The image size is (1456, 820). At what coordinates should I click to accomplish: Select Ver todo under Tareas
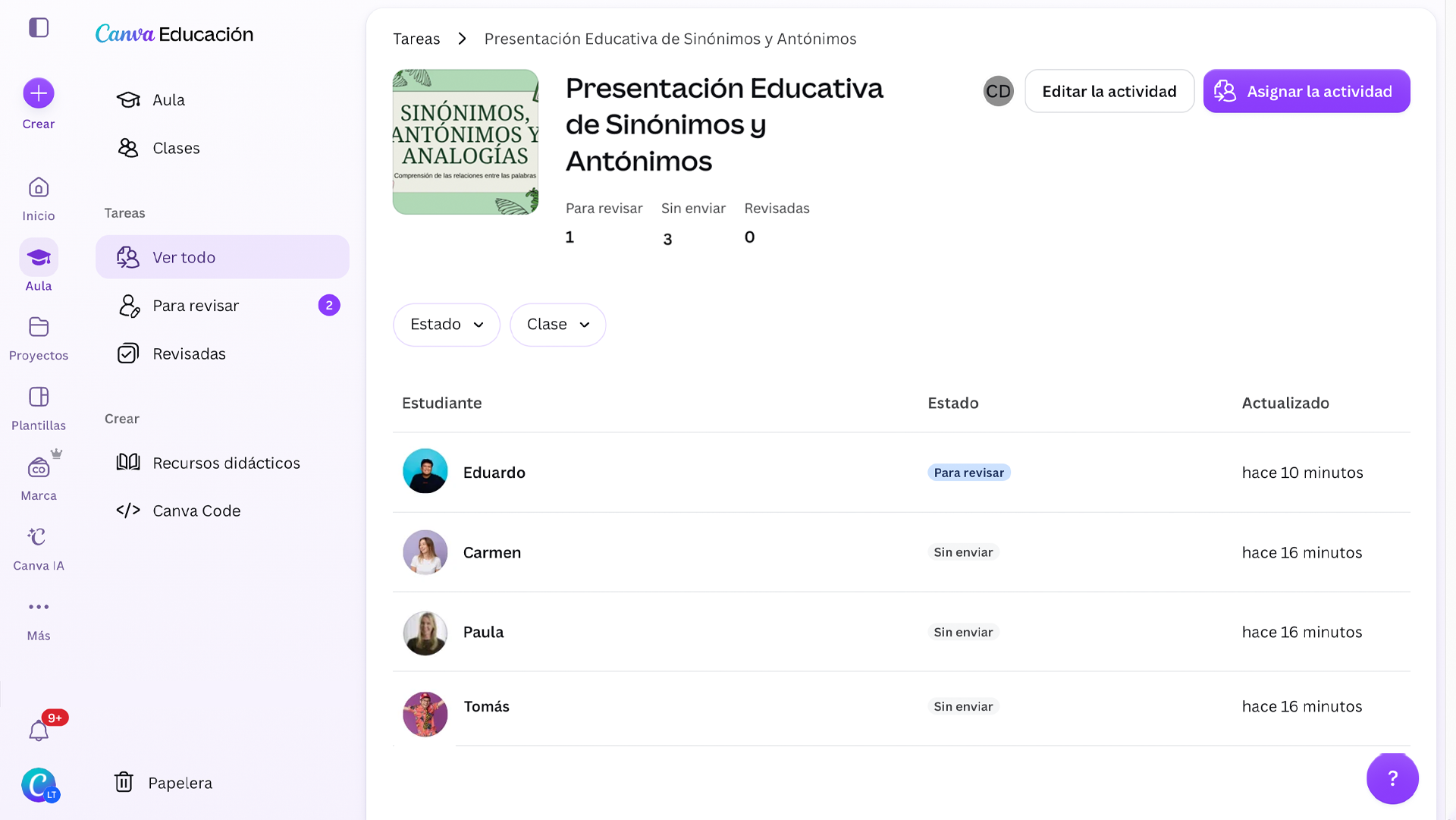pyautogui.click(x=222, y=257)
